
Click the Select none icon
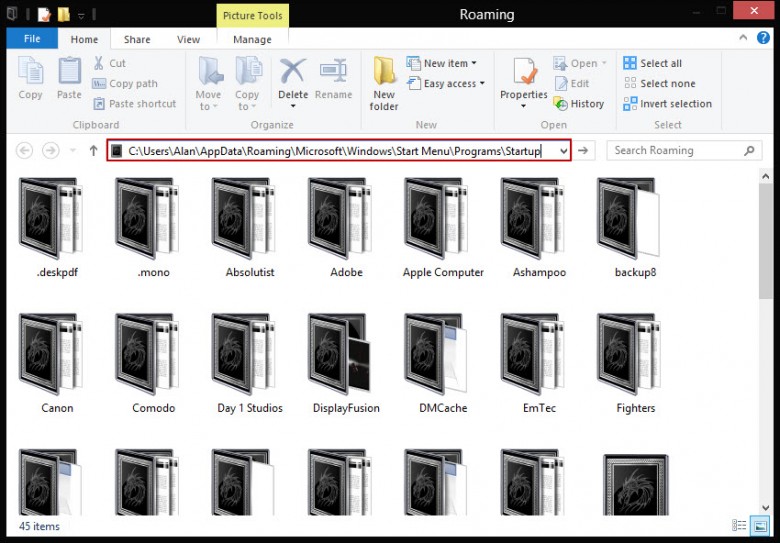pos(630,83)
